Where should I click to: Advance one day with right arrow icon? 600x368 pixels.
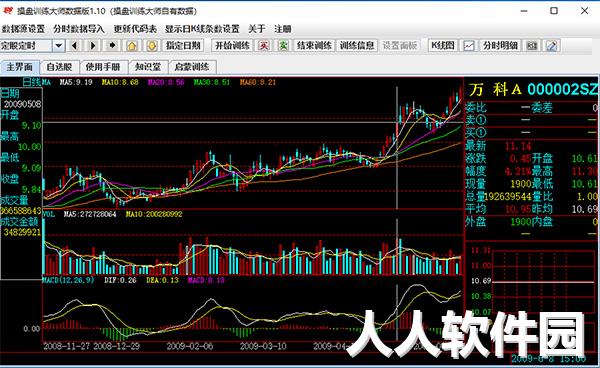point(93,46)
